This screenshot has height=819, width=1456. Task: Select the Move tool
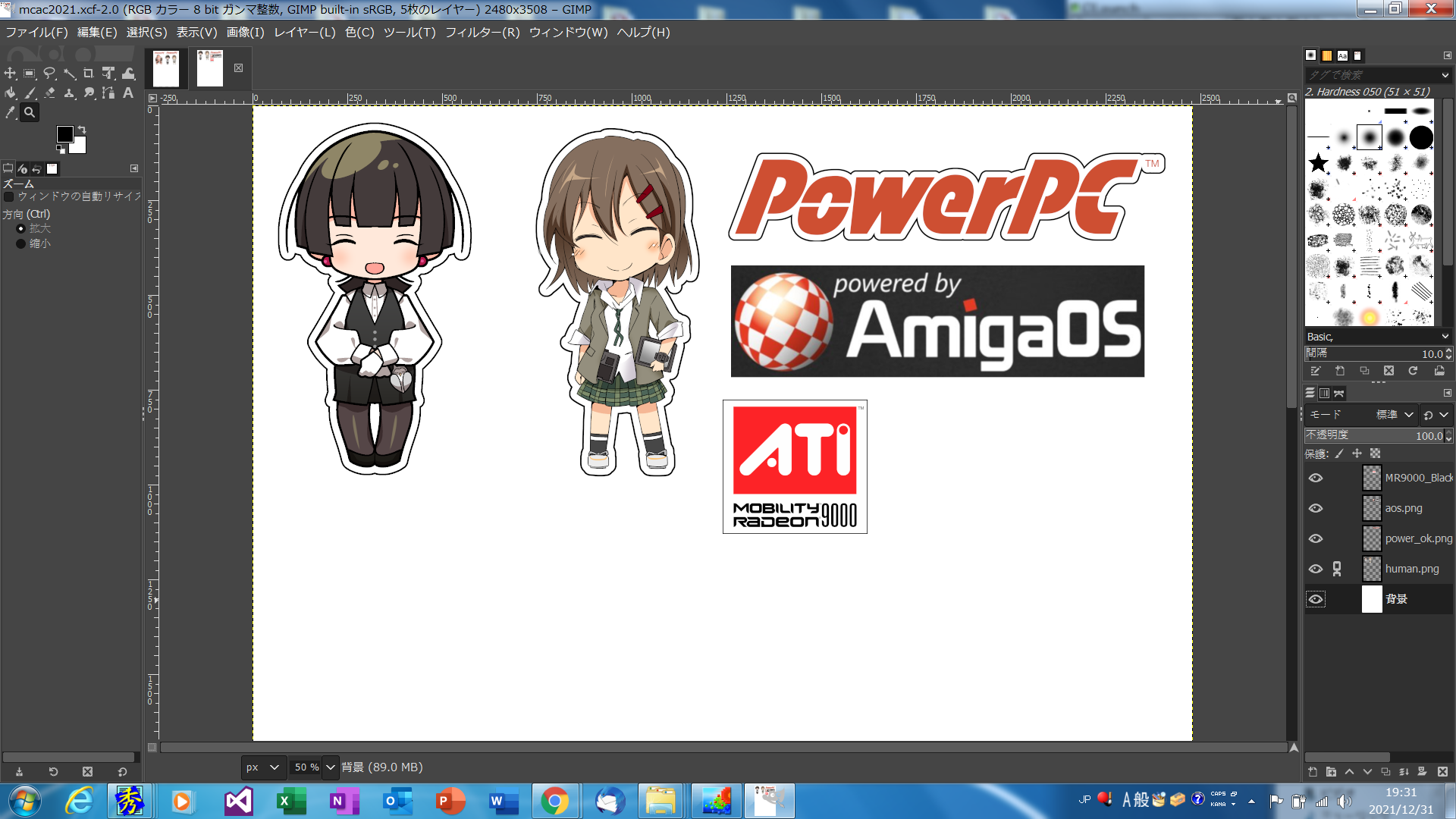coord(10,74)
